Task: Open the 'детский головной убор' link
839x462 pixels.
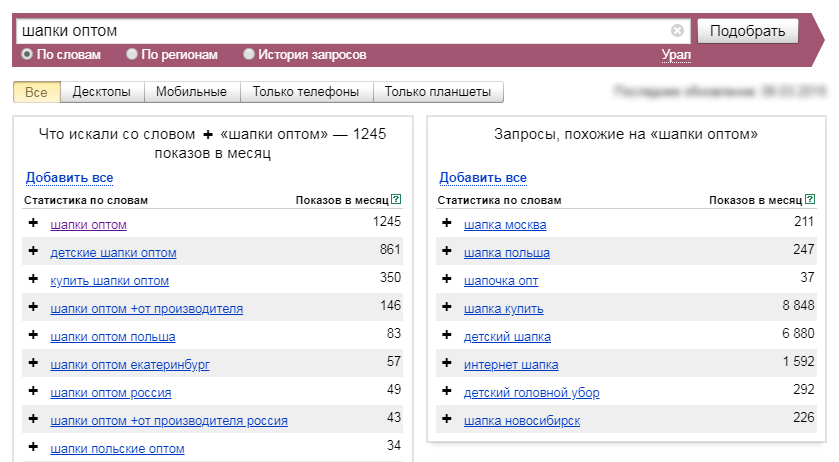Action: tap(531, 392)
